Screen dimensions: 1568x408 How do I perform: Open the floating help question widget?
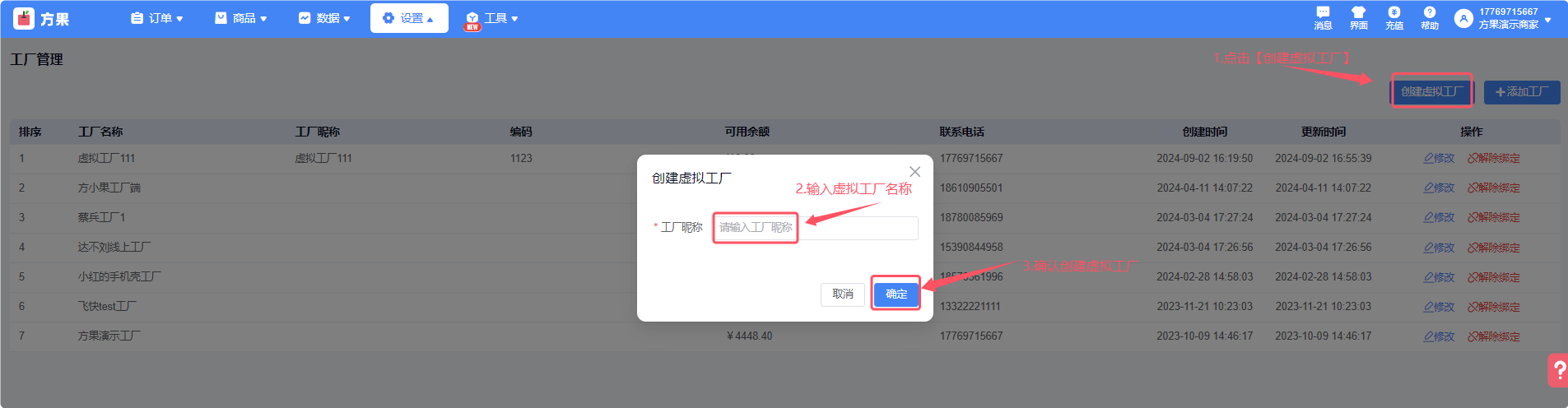pos(1558,370)
